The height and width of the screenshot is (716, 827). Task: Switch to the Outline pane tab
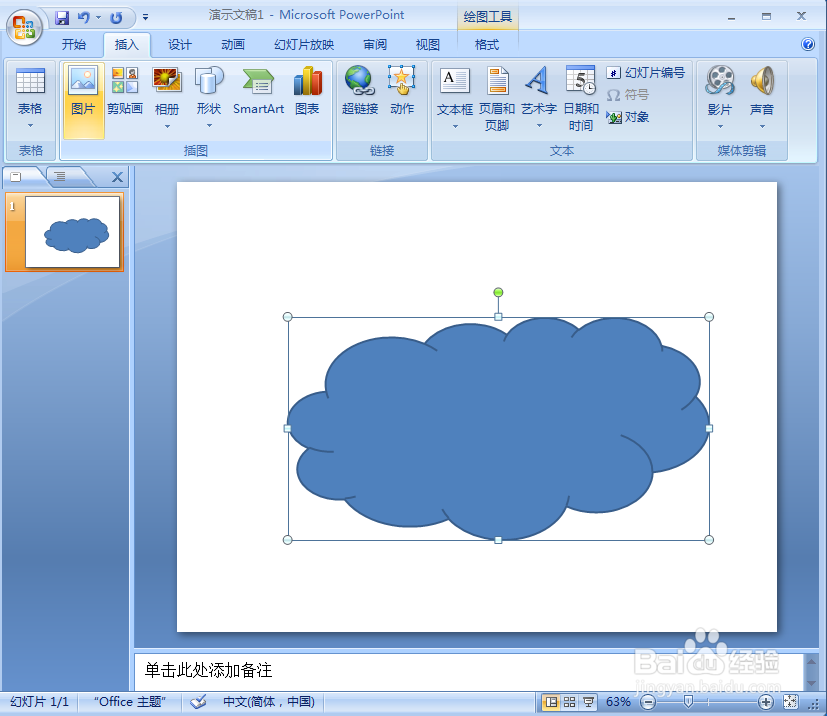point(62,177)
